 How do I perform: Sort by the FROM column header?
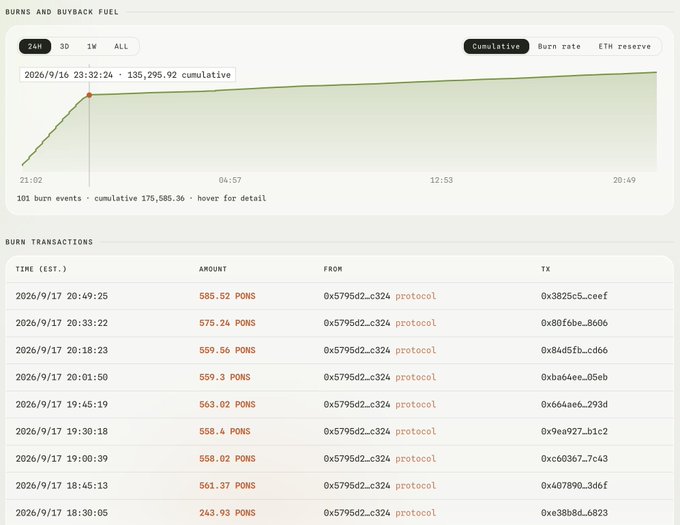tap(333, 269)
